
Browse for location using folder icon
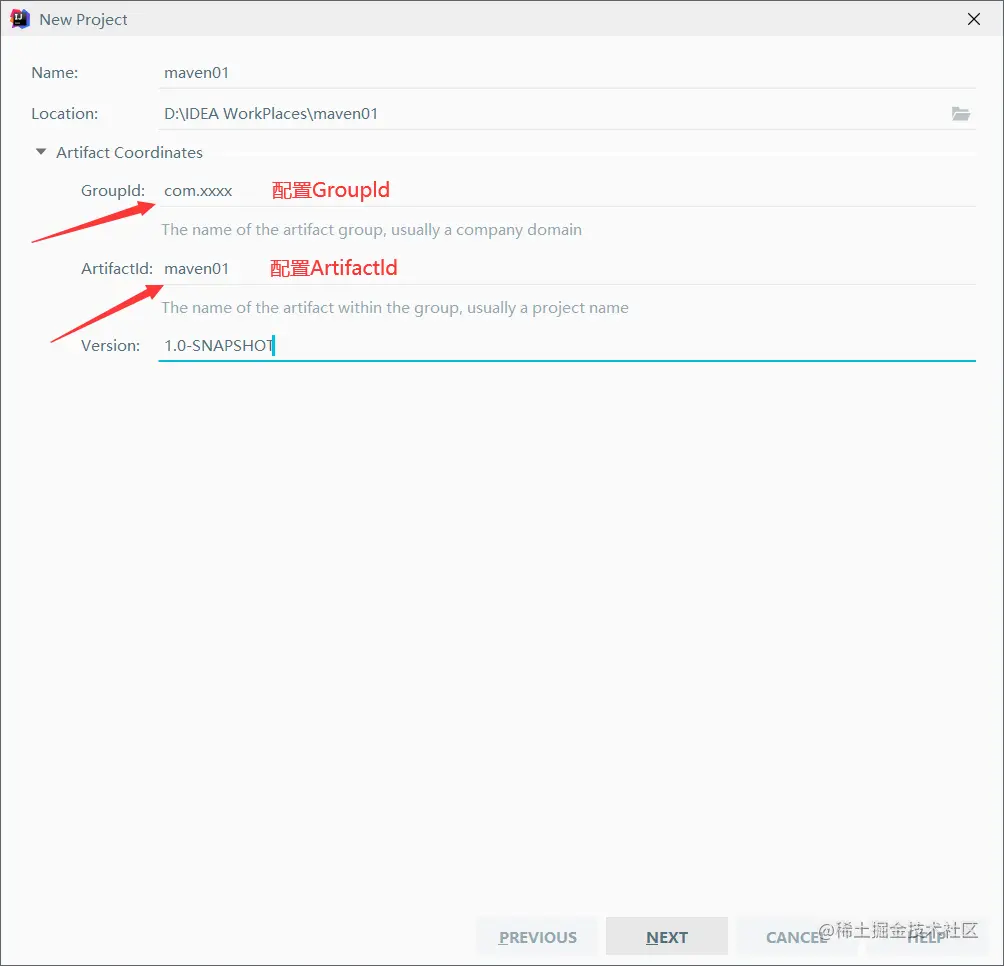coord(960,114)
